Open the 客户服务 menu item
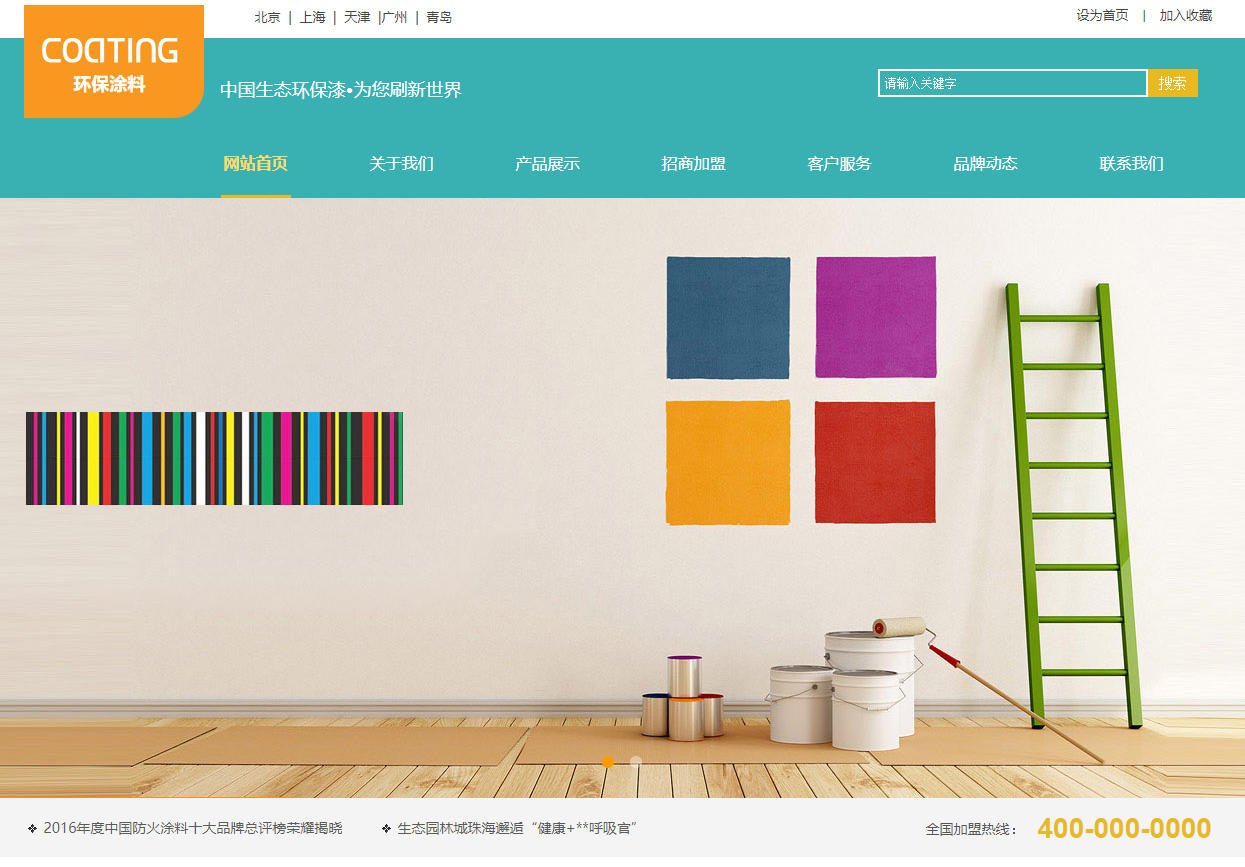The width and height of the screenshot is (1245, 867). pyautogui.click(x=840, y=164)
